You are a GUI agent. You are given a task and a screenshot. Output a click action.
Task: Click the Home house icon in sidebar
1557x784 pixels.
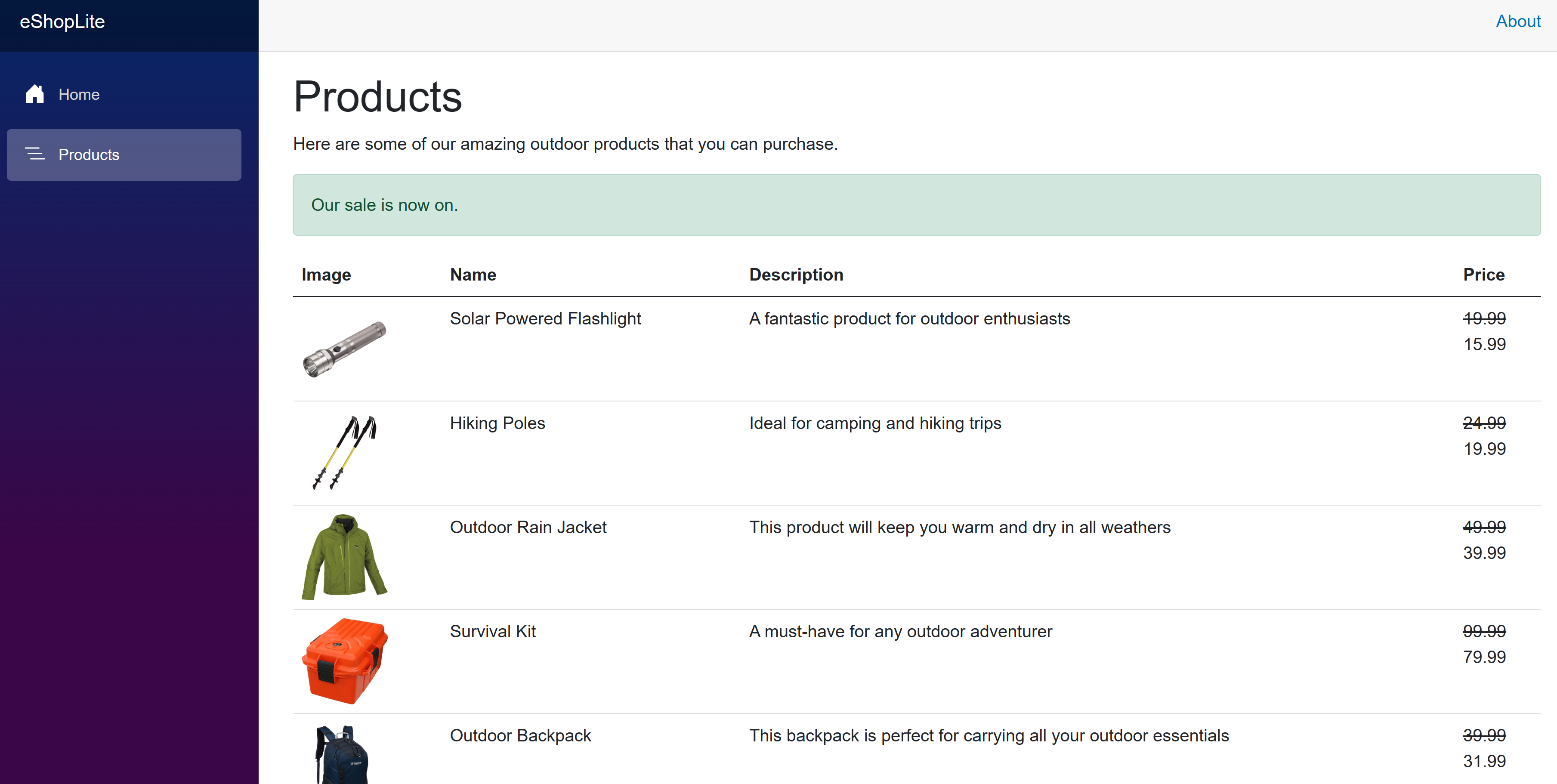35,94
